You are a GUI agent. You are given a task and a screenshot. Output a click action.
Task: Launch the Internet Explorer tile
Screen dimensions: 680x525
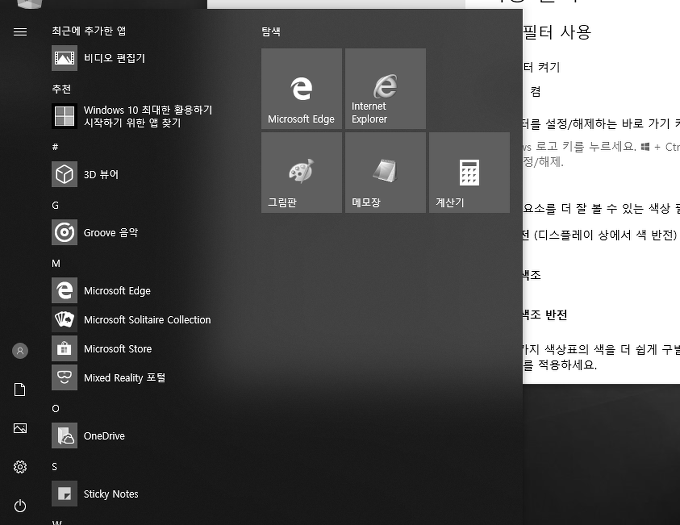click(385, 88)
